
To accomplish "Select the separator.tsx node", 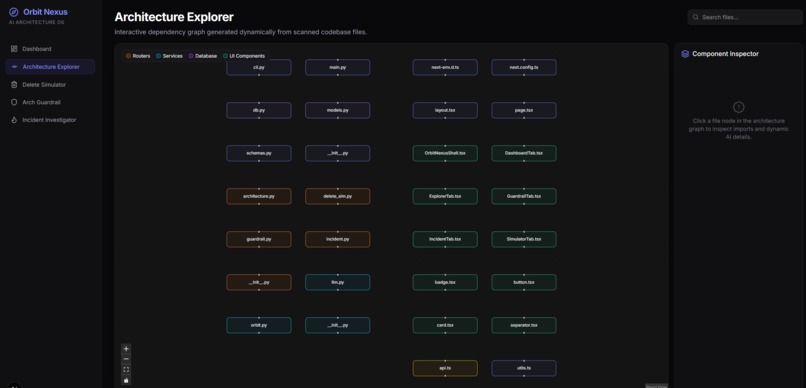I will pos(524,325).
